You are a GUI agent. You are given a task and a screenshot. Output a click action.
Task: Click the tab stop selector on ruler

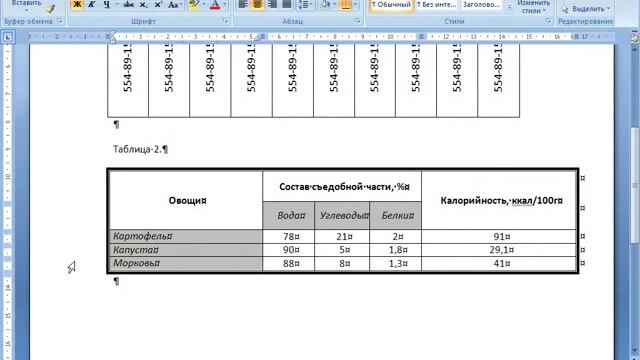pyautogui.click(x=8, y=38)
